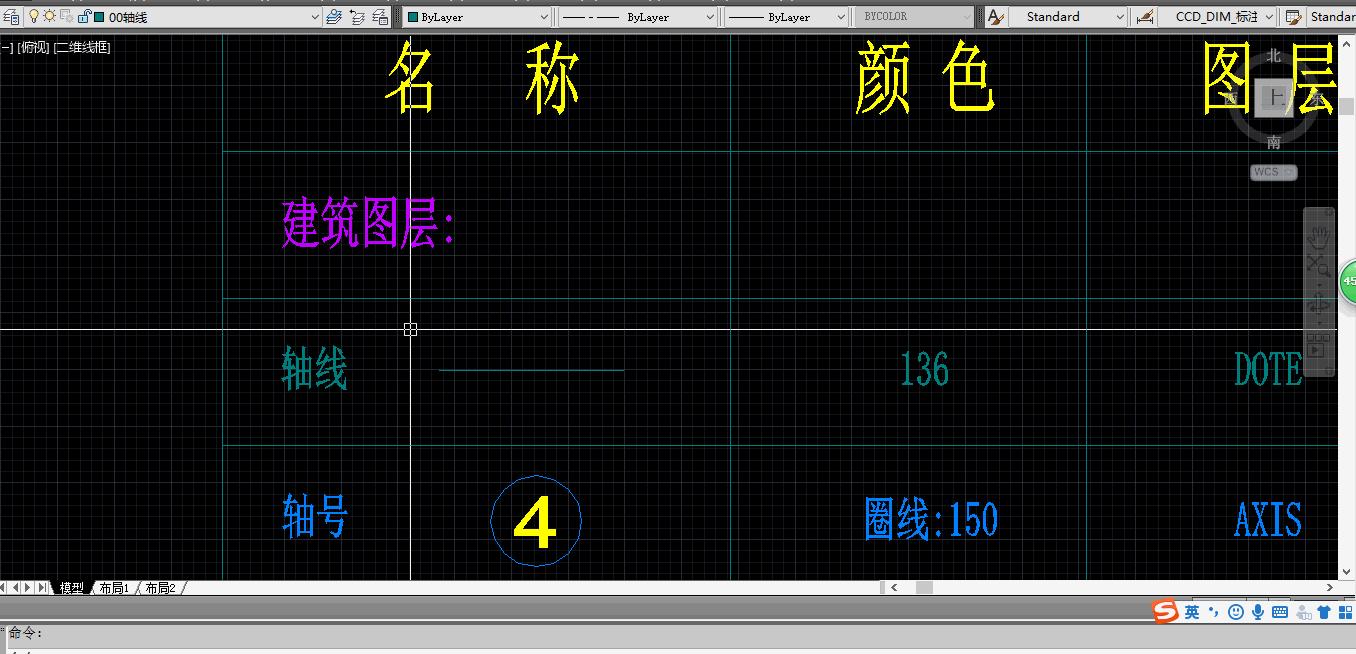Viewport: 1356px width, 654px height.
Task: Select the 轴号 text in drawing
Action: [x=315, y=517]
